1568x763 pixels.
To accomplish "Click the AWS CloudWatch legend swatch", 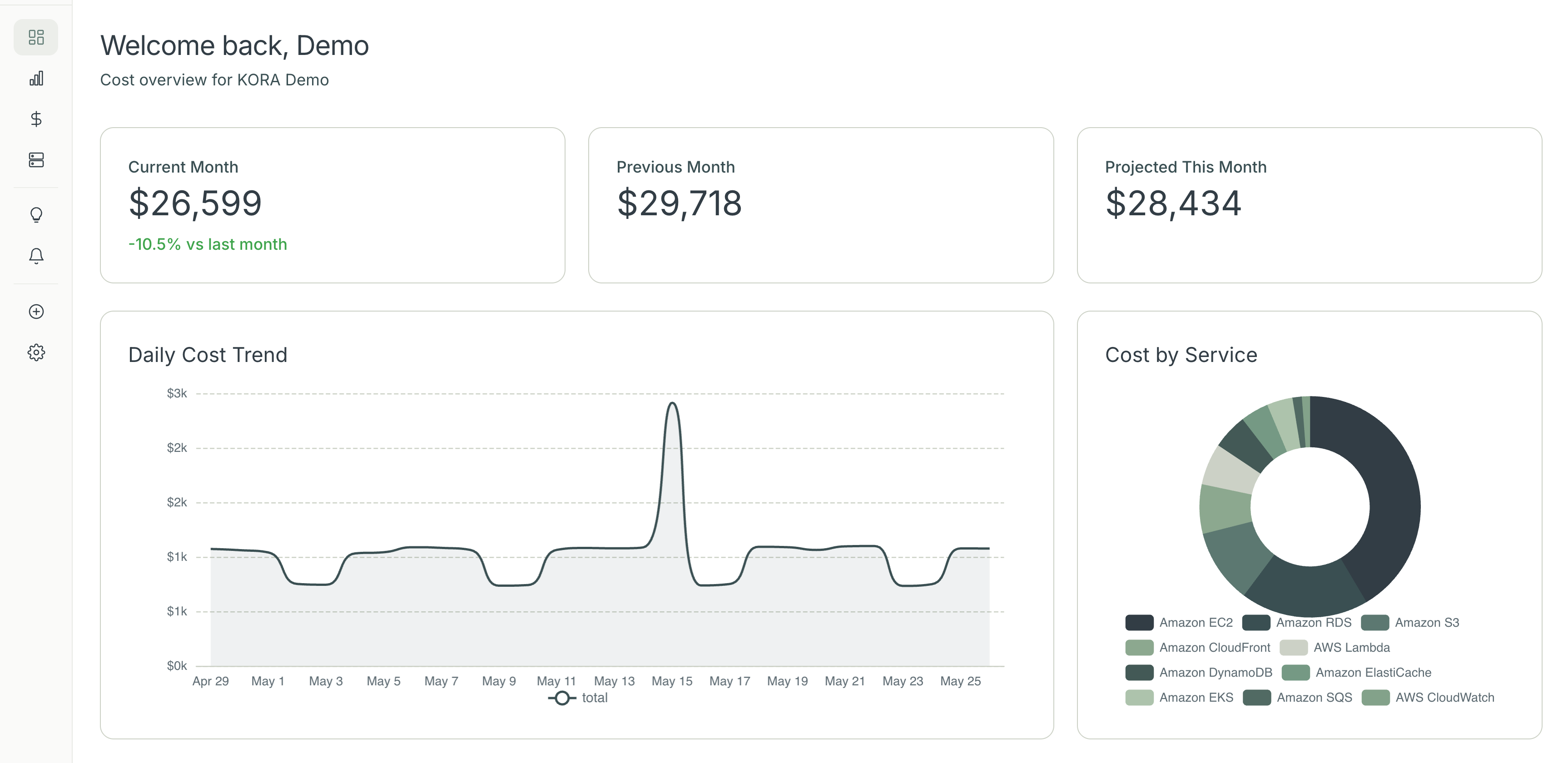I will [x=1375, y=697].
